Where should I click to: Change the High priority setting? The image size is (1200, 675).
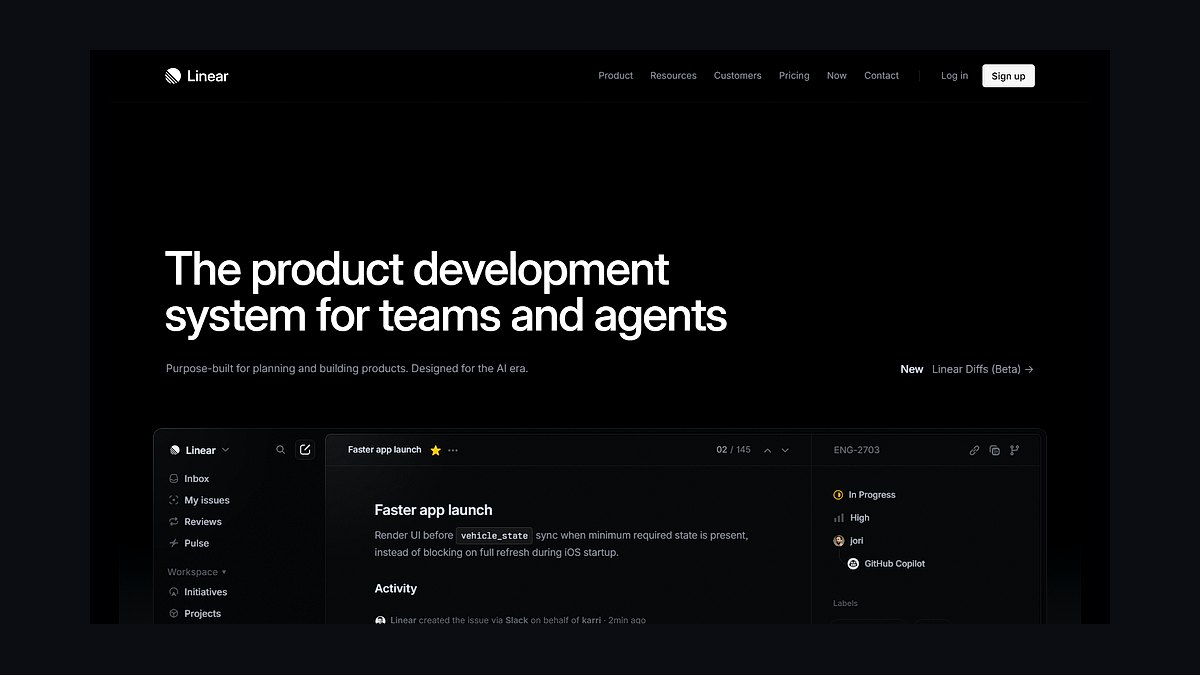pyautogui.click(x=851, y=518)
